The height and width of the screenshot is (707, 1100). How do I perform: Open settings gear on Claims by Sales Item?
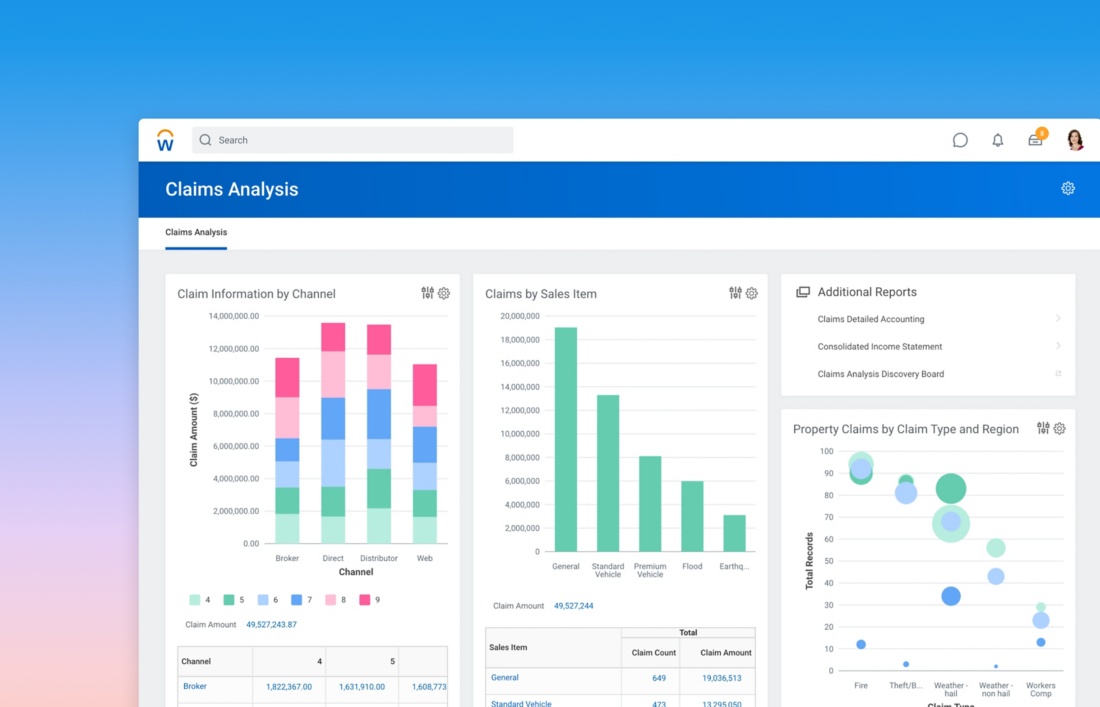pyautogui.click(x=752, y=293)
